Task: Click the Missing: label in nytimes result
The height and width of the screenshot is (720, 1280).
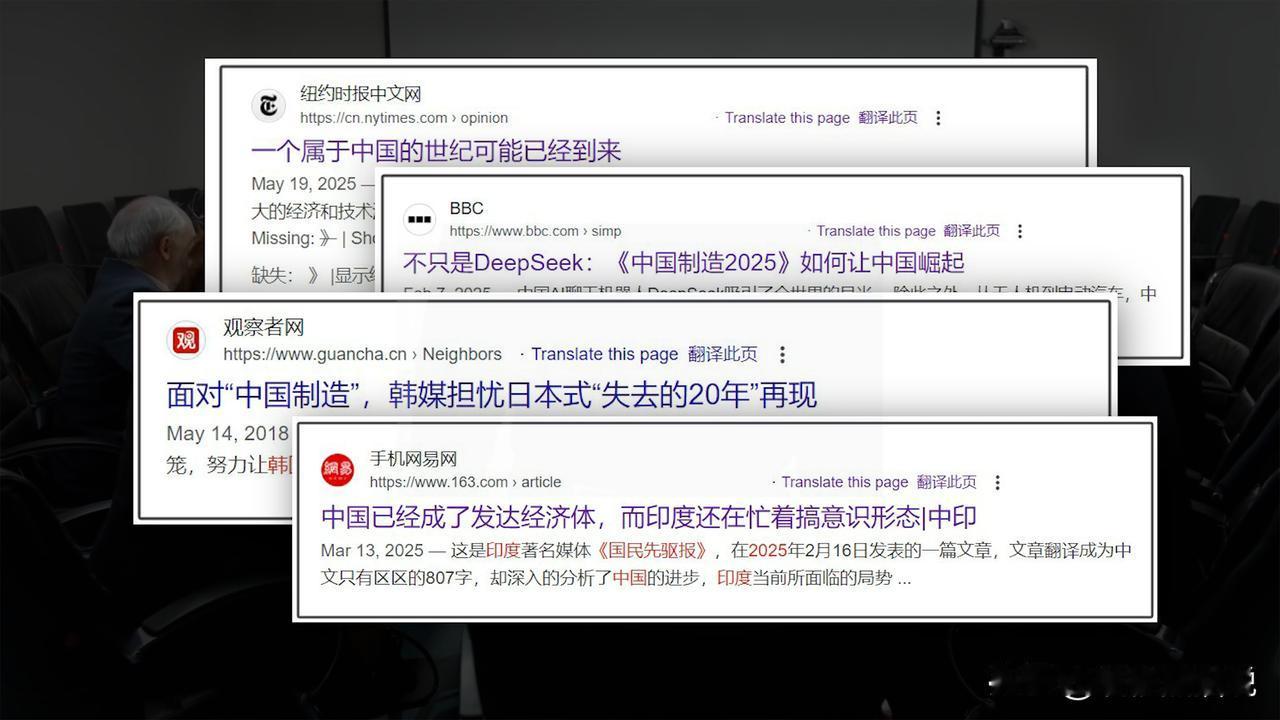Action: pos(283,238)
